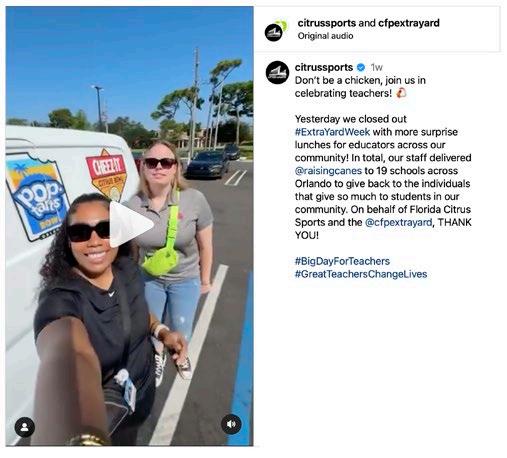
Task: Open citrussports username in header
Action: [327, 23]
